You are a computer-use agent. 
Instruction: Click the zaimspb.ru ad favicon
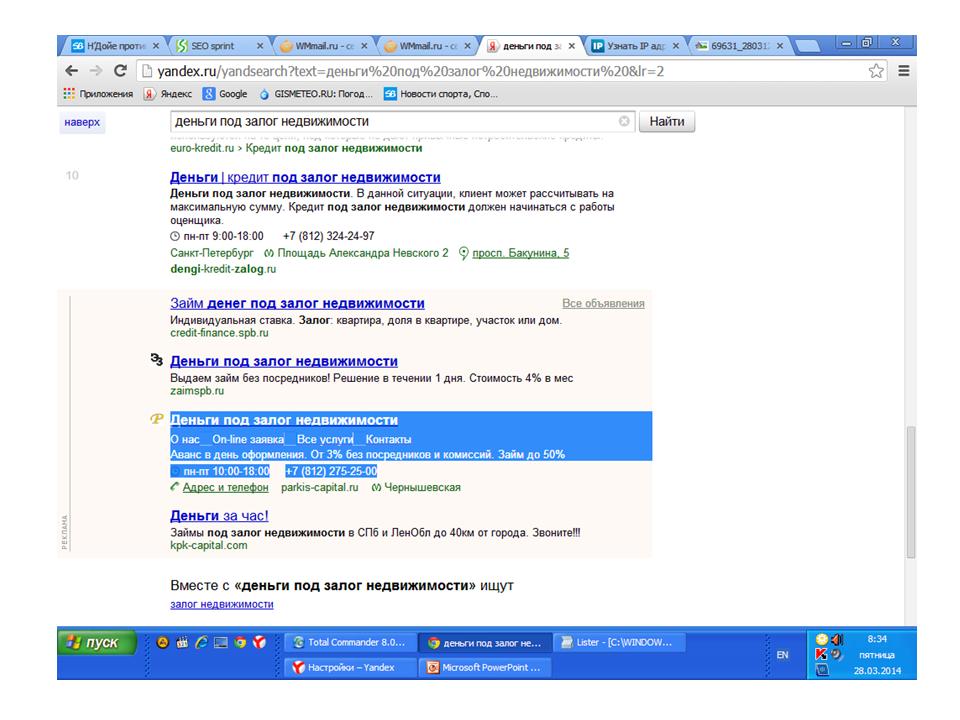(x=157, y=359)
